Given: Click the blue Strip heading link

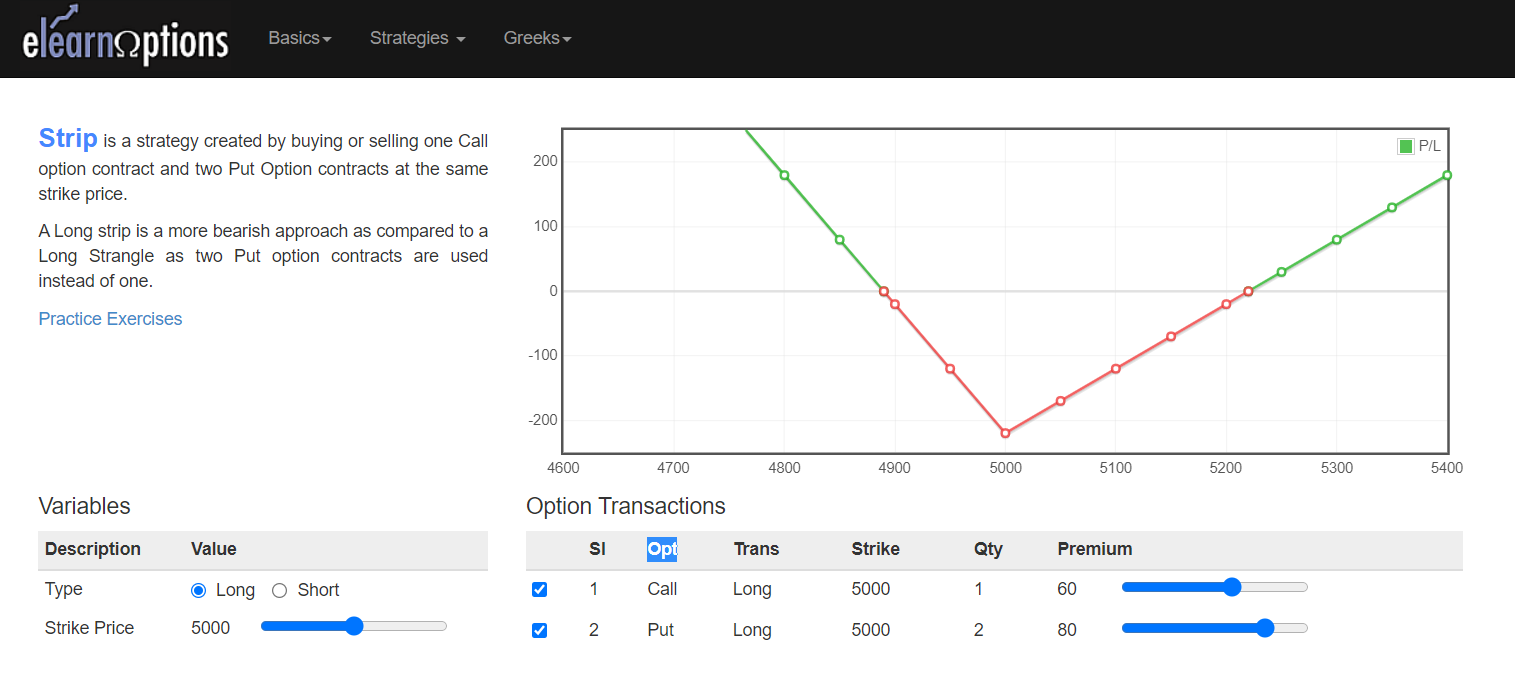Looking at the screenshot, I should (68, 138).
